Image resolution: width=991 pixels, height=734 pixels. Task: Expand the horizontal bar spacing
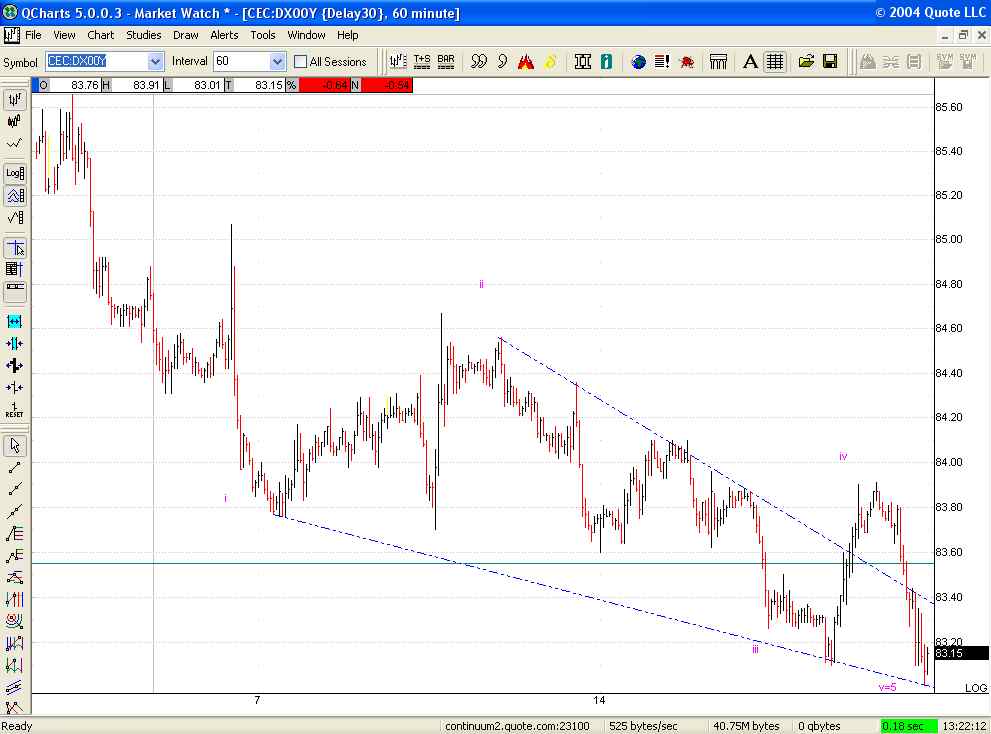tap(14, 321)
